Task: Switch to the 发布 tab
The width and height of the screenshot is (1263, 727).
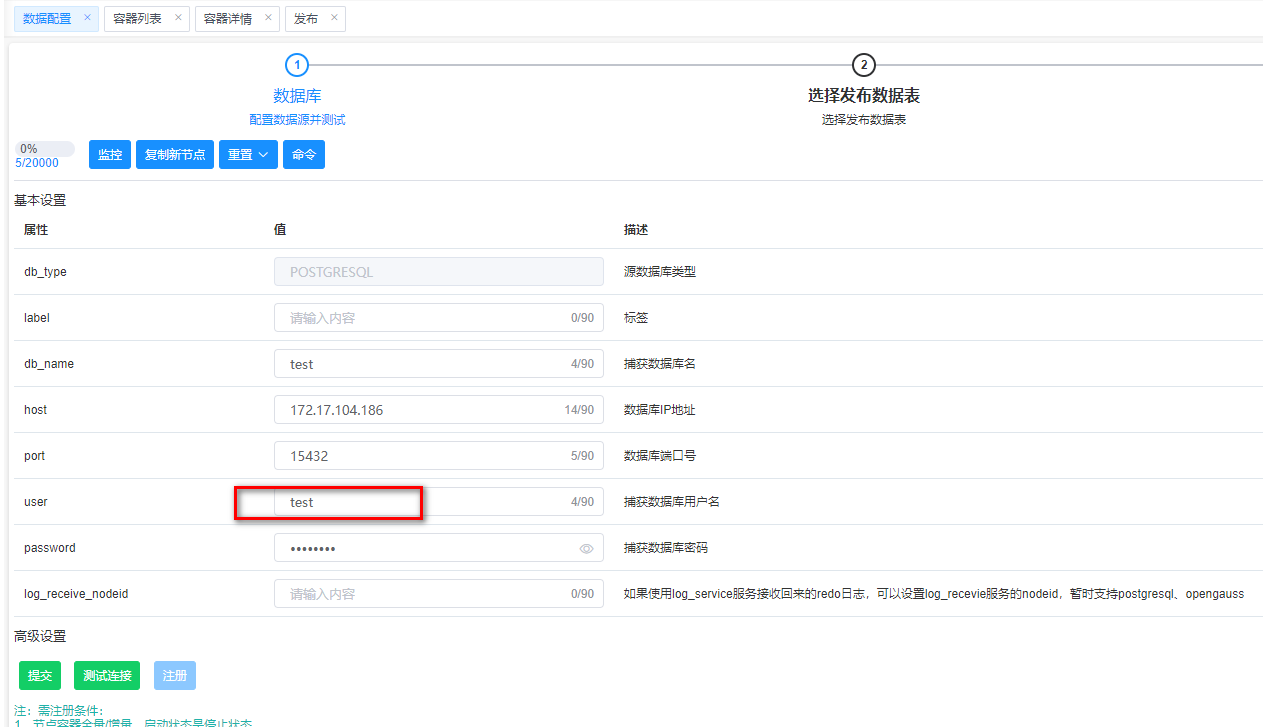Action: 306,19
